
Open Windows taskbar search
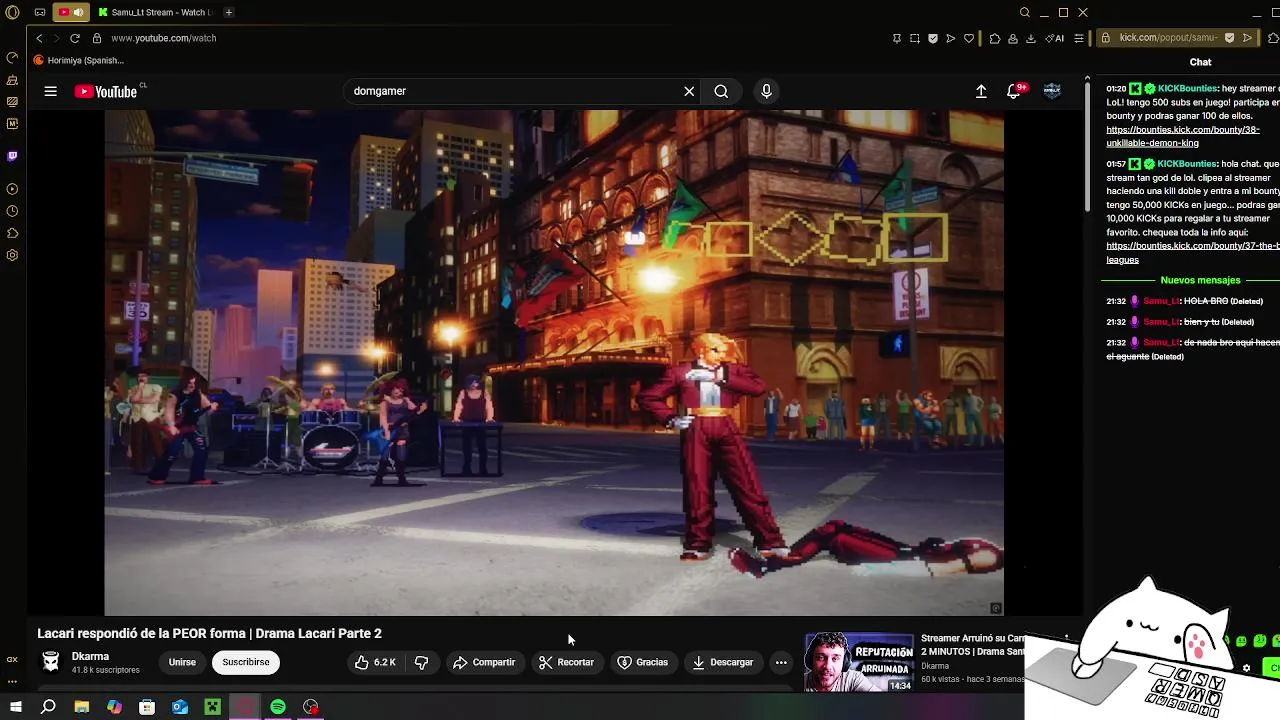coord(48,707)
